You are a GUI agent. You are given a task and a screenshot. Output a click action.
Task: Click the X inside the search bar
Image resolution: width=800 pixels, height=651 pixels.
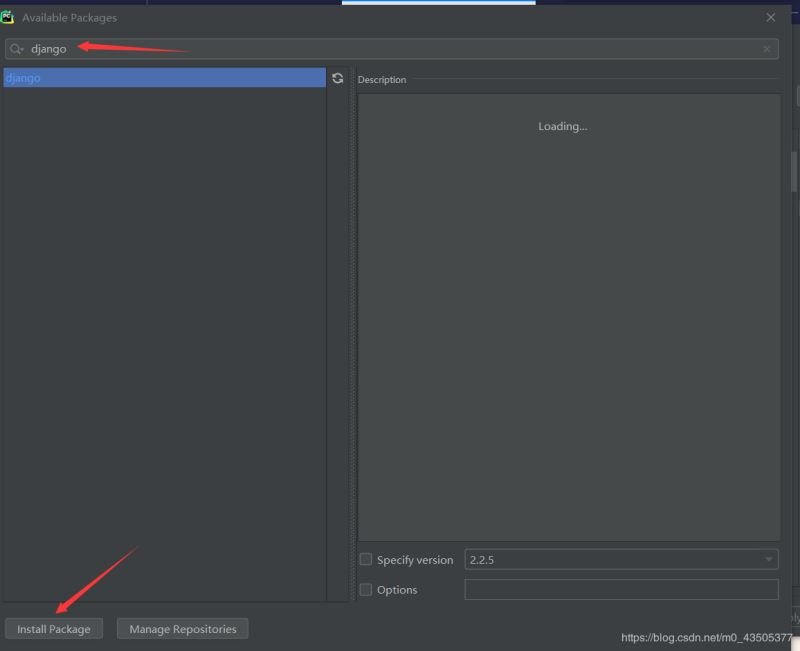[x=768, y=48]
